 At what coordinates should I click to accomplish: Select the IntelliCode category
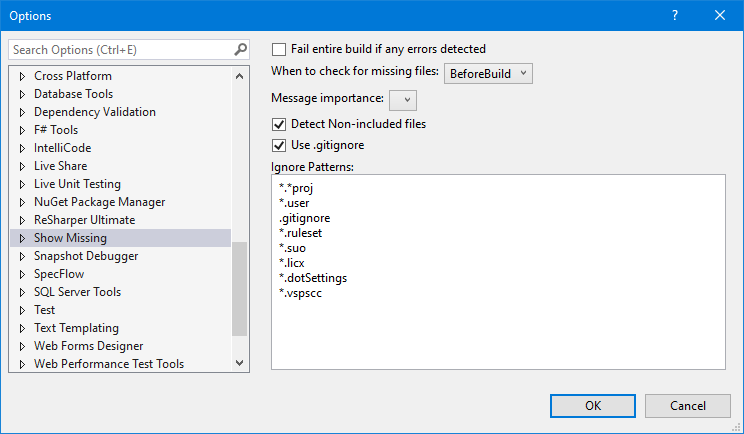click(x=62, y=148)
